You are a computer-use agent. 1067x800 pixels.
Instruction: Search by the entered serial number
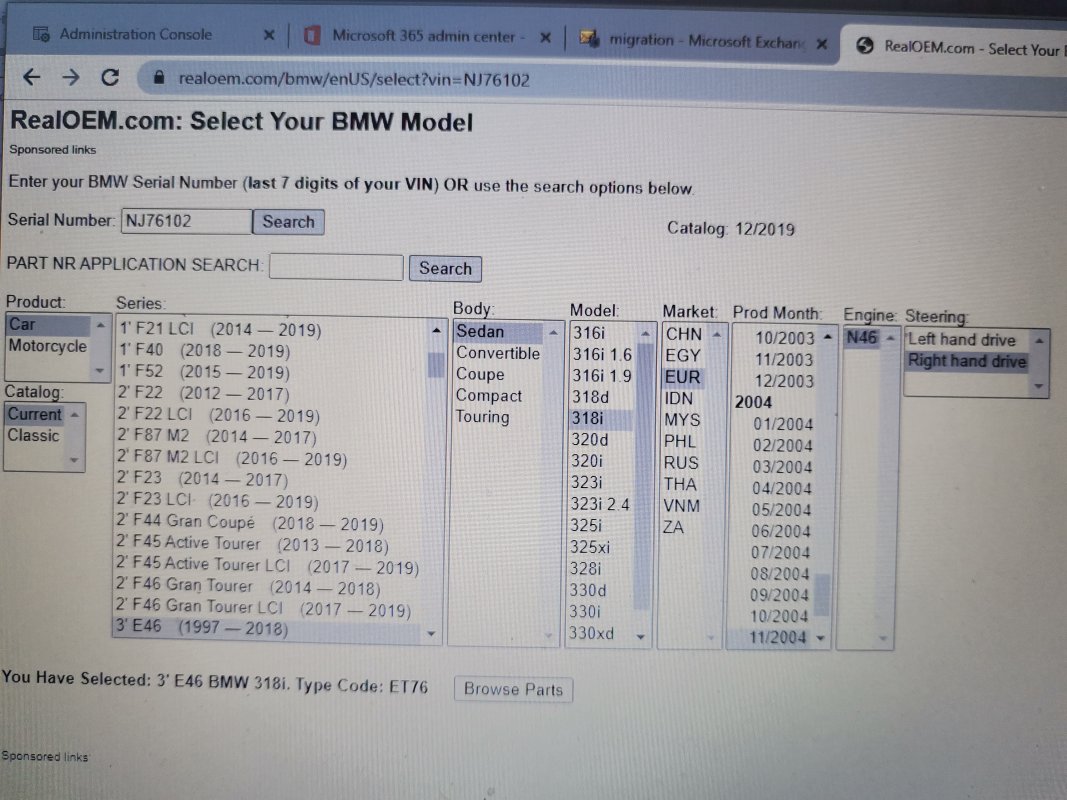[289, 222]
